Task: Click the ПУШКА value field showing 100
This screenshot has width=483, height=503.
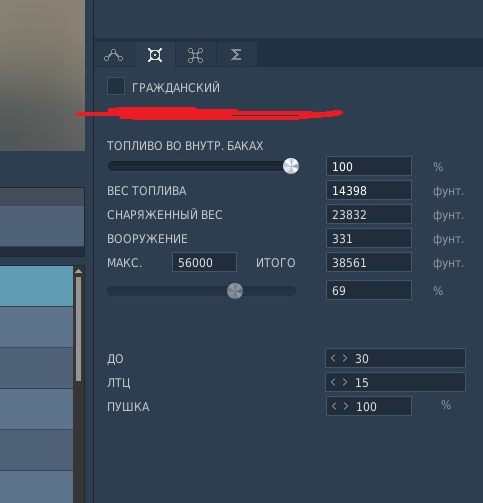Action: [x=369, y=406]
